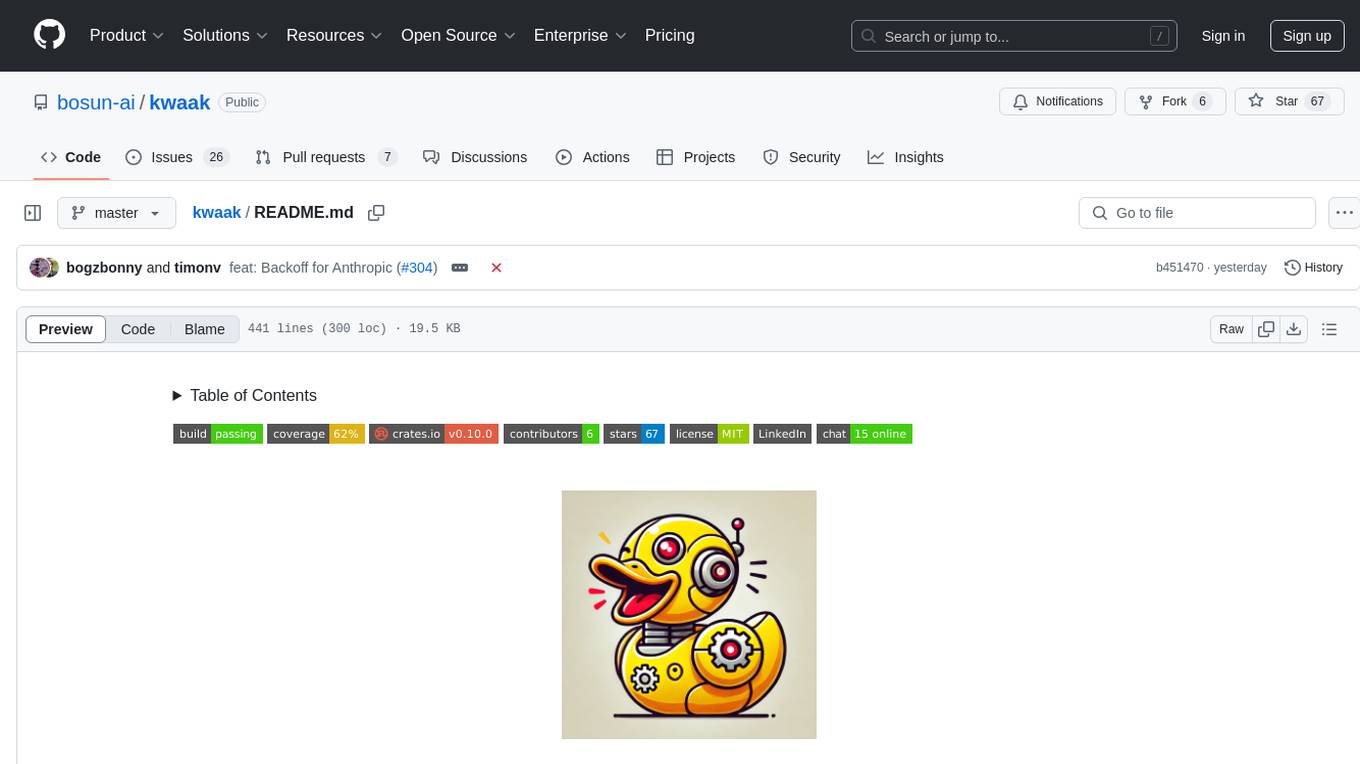
Task: Click the Issues count 26
Action: click(216, 157)
